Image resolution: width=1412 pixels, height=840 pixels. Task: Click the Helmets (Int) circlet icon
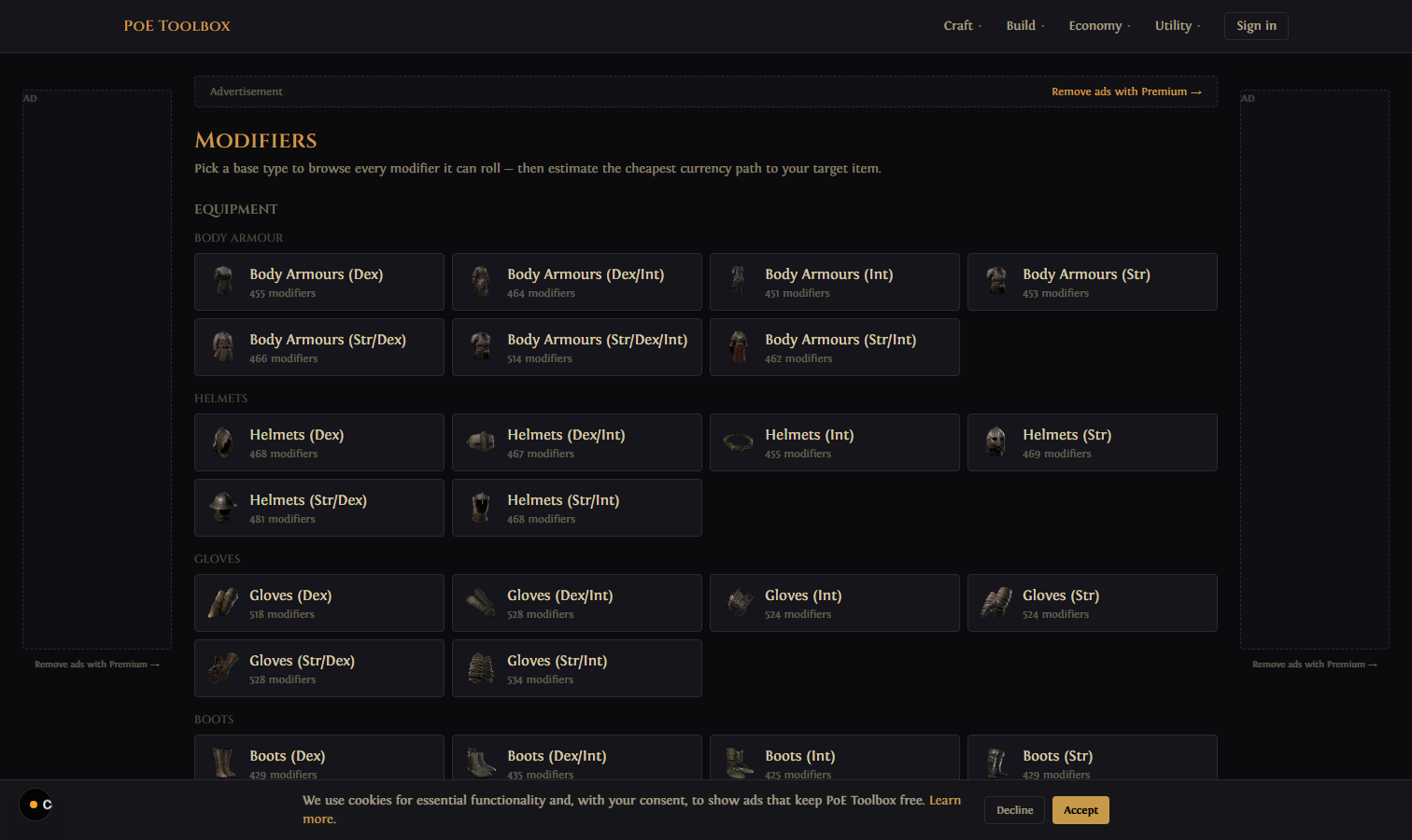click(739, 442)
